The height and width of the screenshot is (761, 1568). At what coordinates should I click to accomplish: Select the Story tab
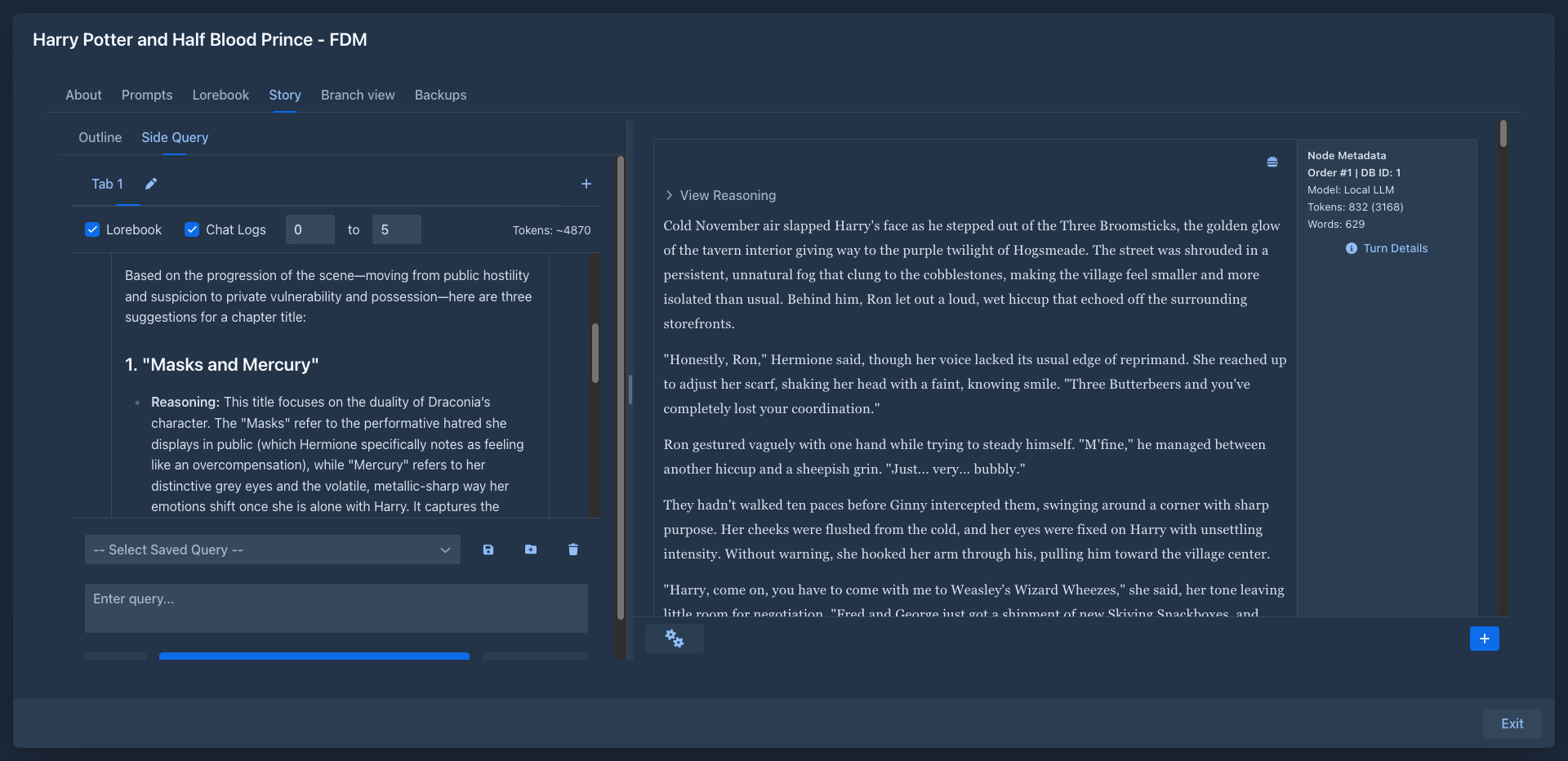[x=285, y=95]
